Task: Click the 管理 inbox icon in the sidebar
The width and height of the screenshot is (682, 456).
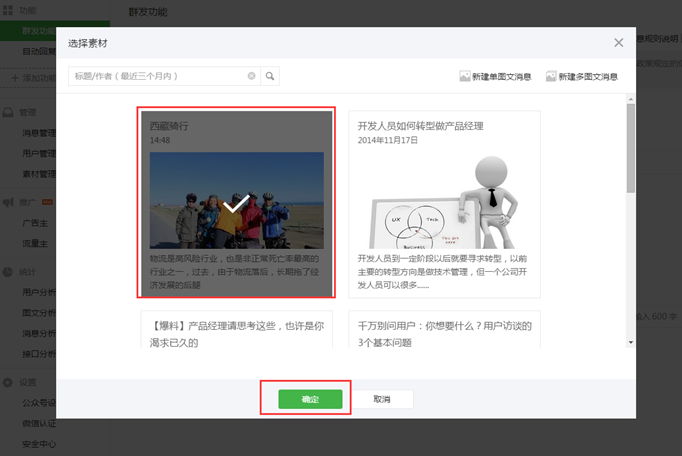Action: [x=8, y=113]
